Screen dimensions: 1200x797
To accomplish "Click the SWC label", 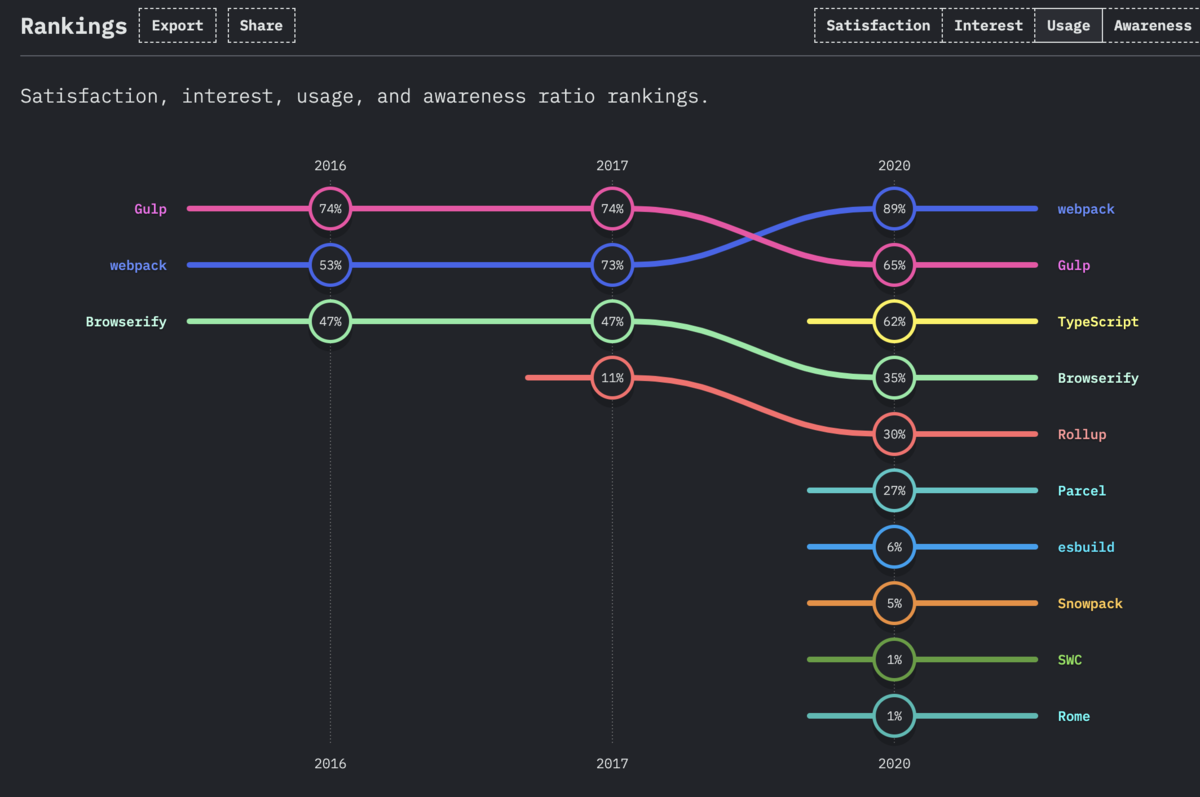I will (x=1070, y=660).
